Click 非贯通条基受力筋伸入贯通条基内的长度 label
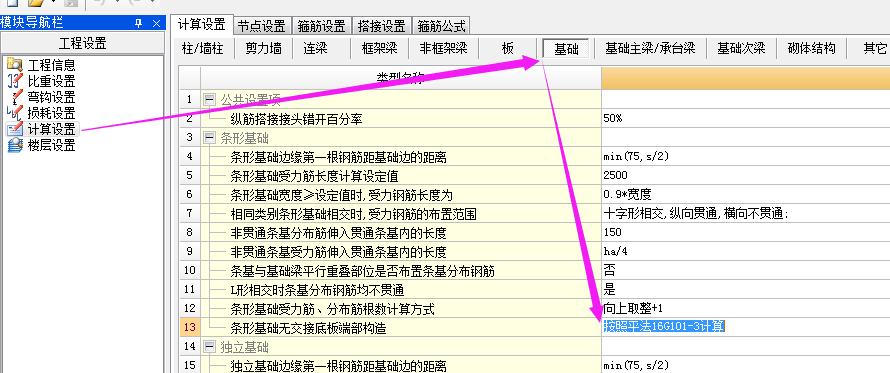This screenshot has width=890, height=373. (x=338, y=252)
